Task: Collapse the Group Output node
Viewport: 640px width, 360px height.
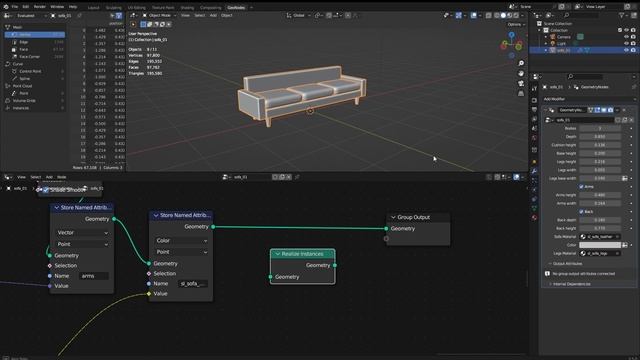Action: 393,217
